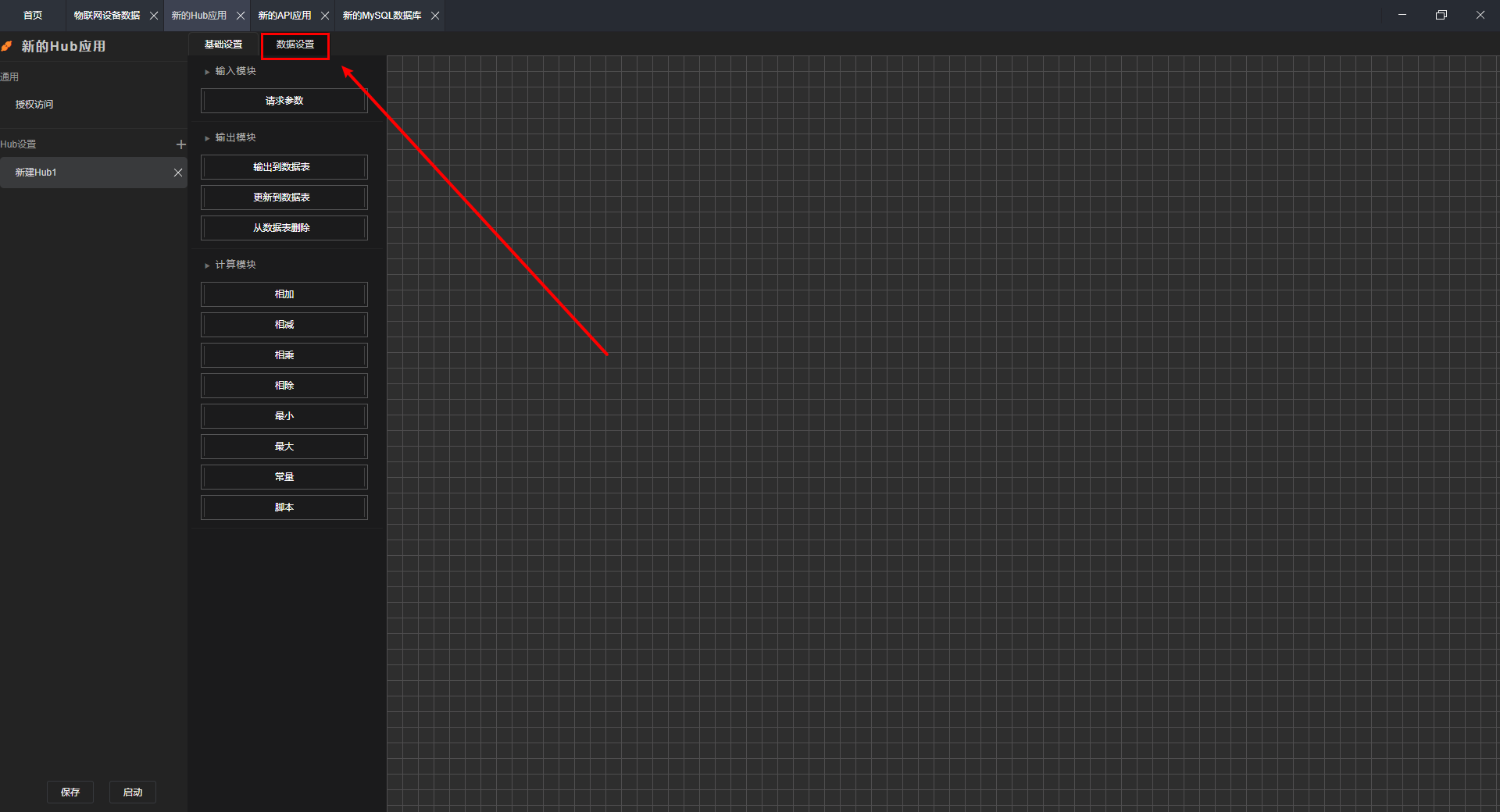The width and height of the screenshot is (1500, 812).
Task: Click the 保存 button
Action: [x=70, y=792]
